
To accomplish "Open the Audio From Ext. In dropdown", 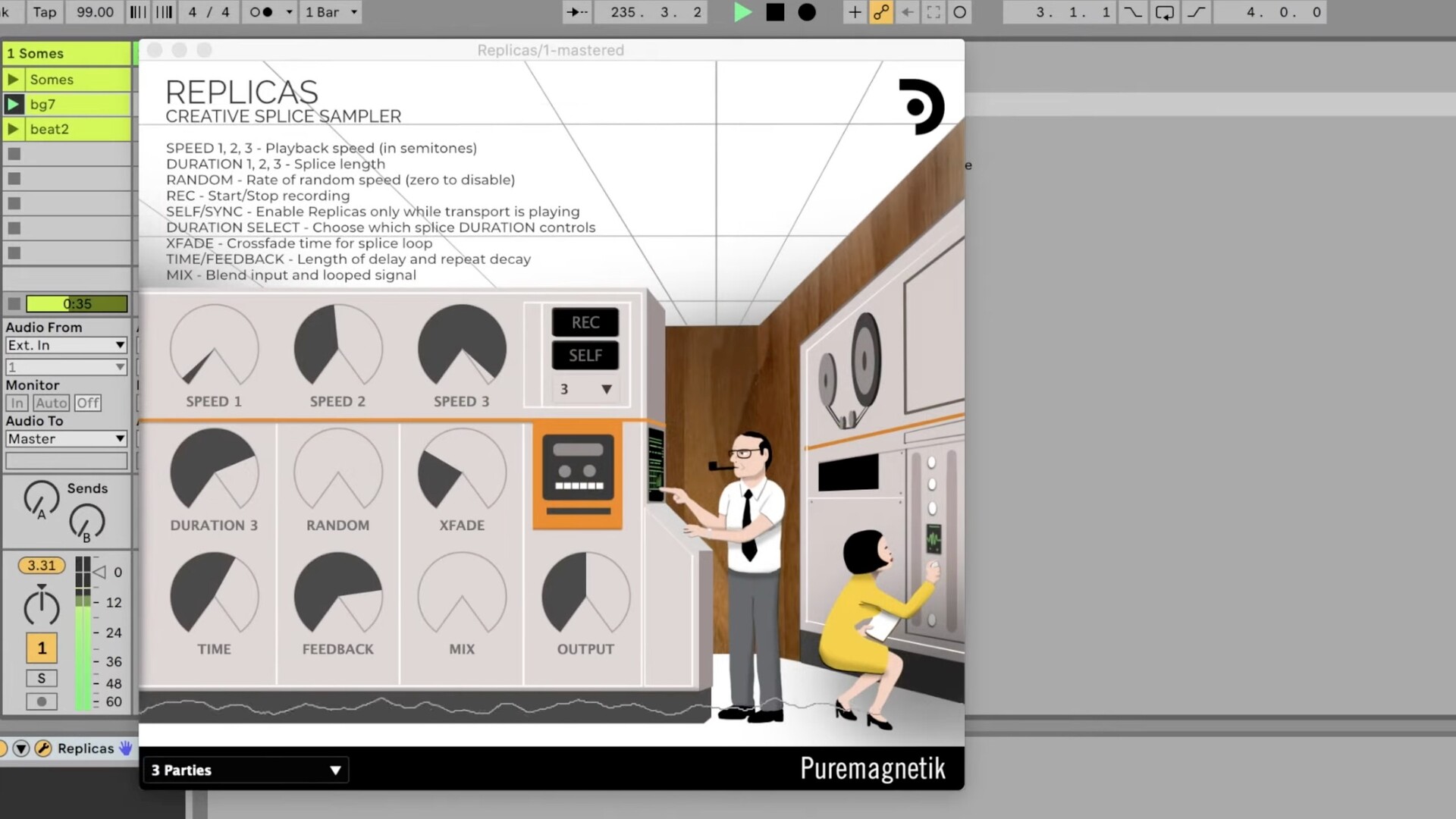I will [66, 345].
